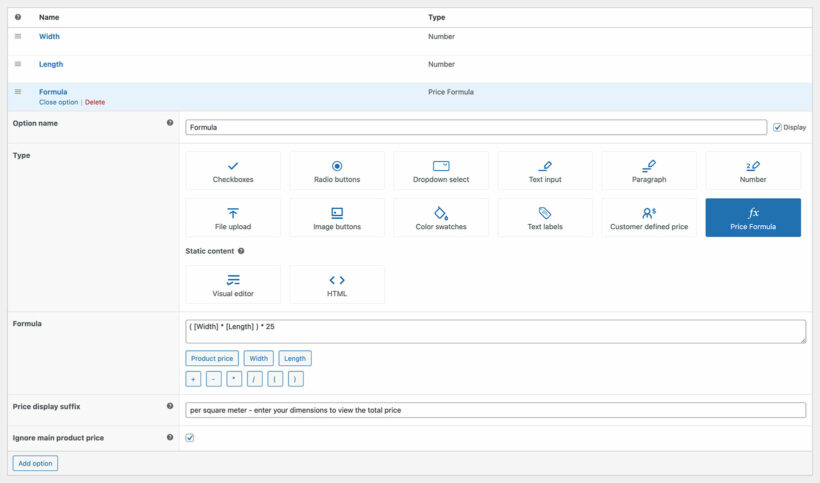820x483 pixels.
Task: Insert the multiply operator into formula
Action: [234, 379]
